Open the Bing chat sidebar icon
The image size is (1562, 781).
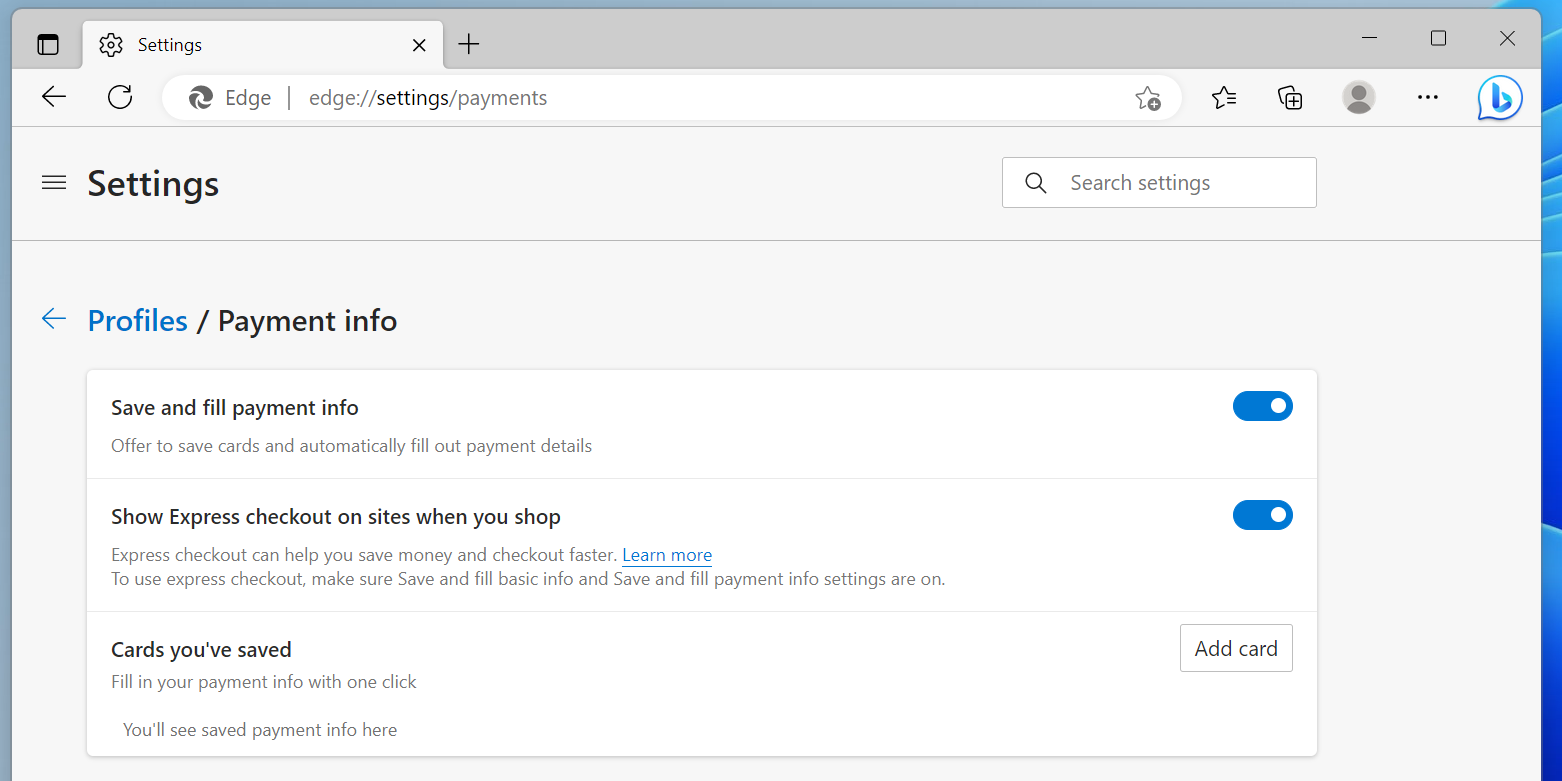click(x=1500, y=98)
